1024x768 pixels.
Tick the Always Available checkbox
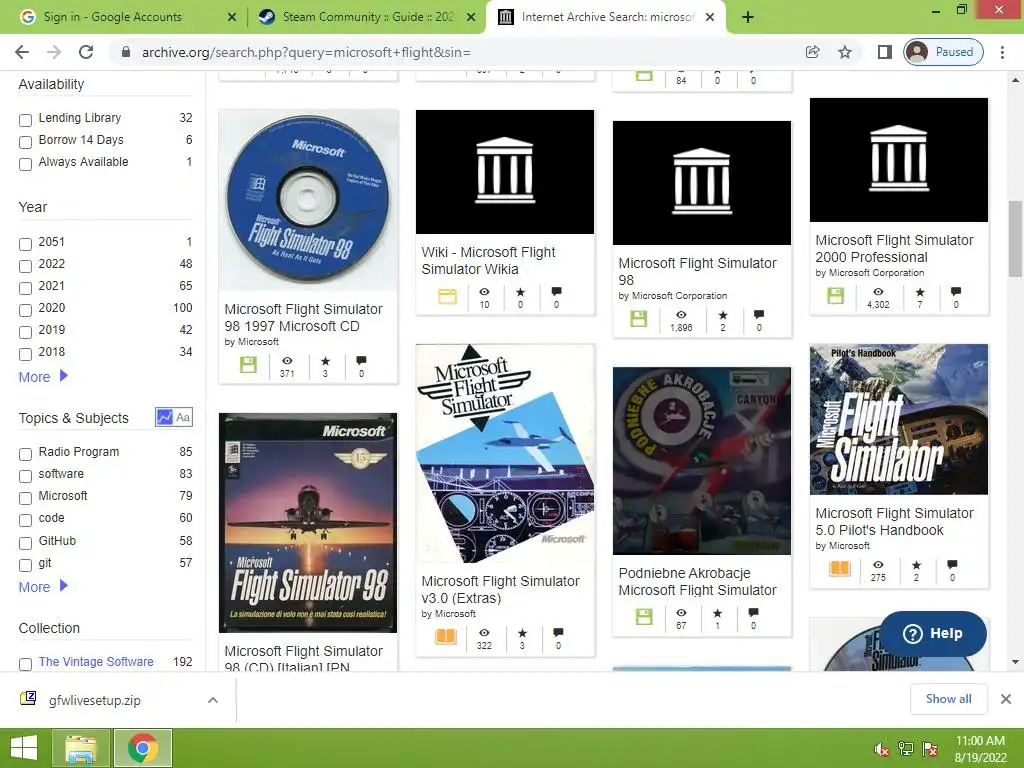coord(25,164)
